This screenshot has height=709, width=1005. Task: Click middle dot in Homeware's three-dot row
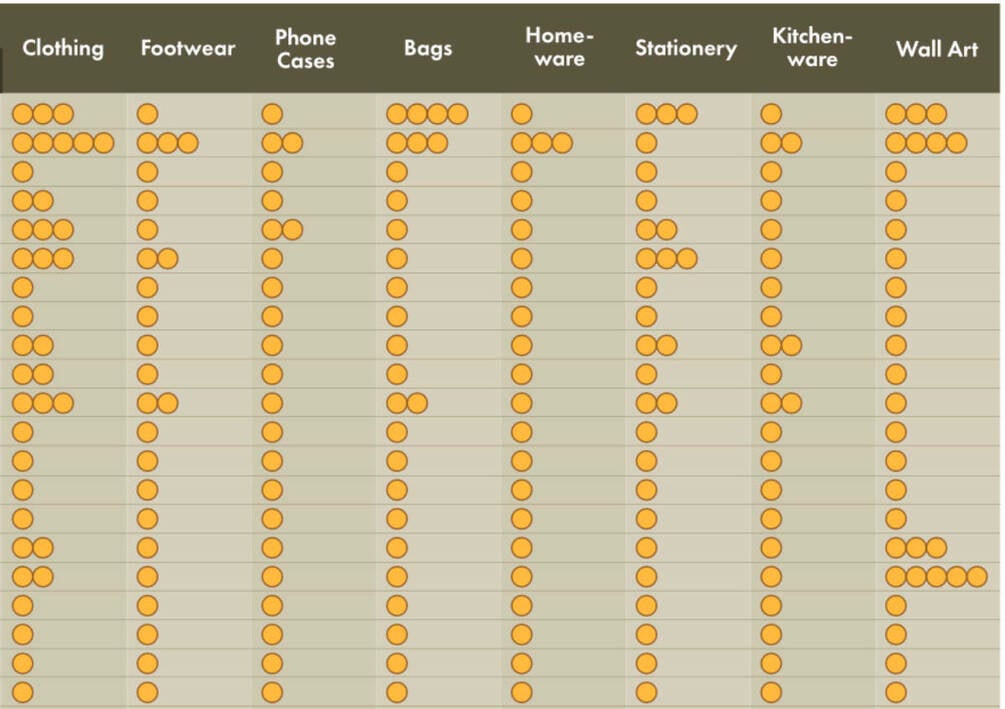pos(542,143)
